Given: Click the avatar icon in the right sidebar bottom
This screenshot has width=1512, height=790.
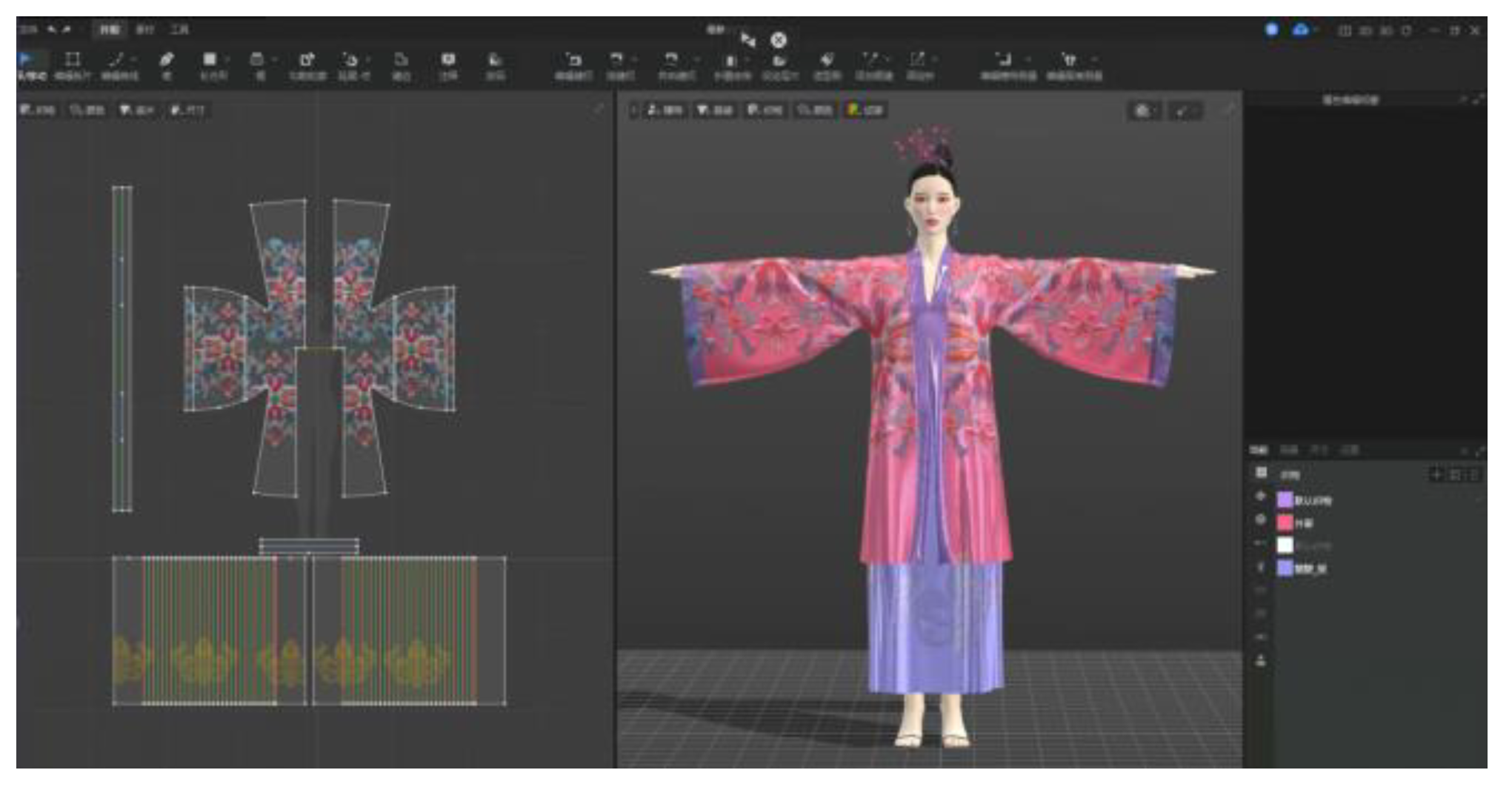Looking at the screenshot, I should [1260, 660].
